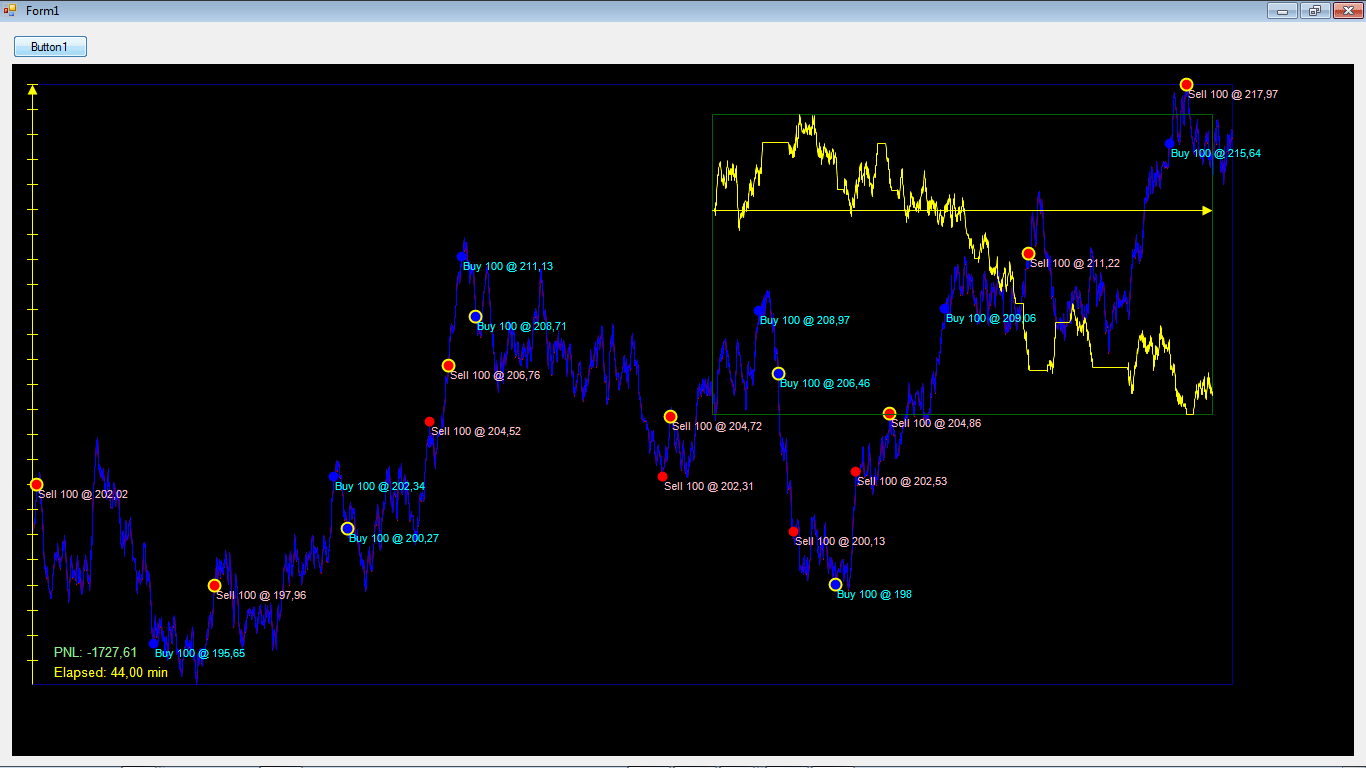Minimize the Form1 window
The image size is (1366, 768).
pos(1282,10)
